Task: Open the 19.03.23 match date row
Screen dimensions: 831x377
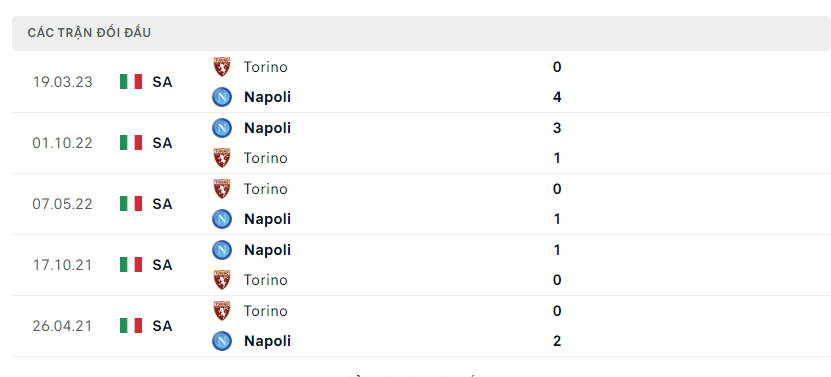Action: coord(421,82)
